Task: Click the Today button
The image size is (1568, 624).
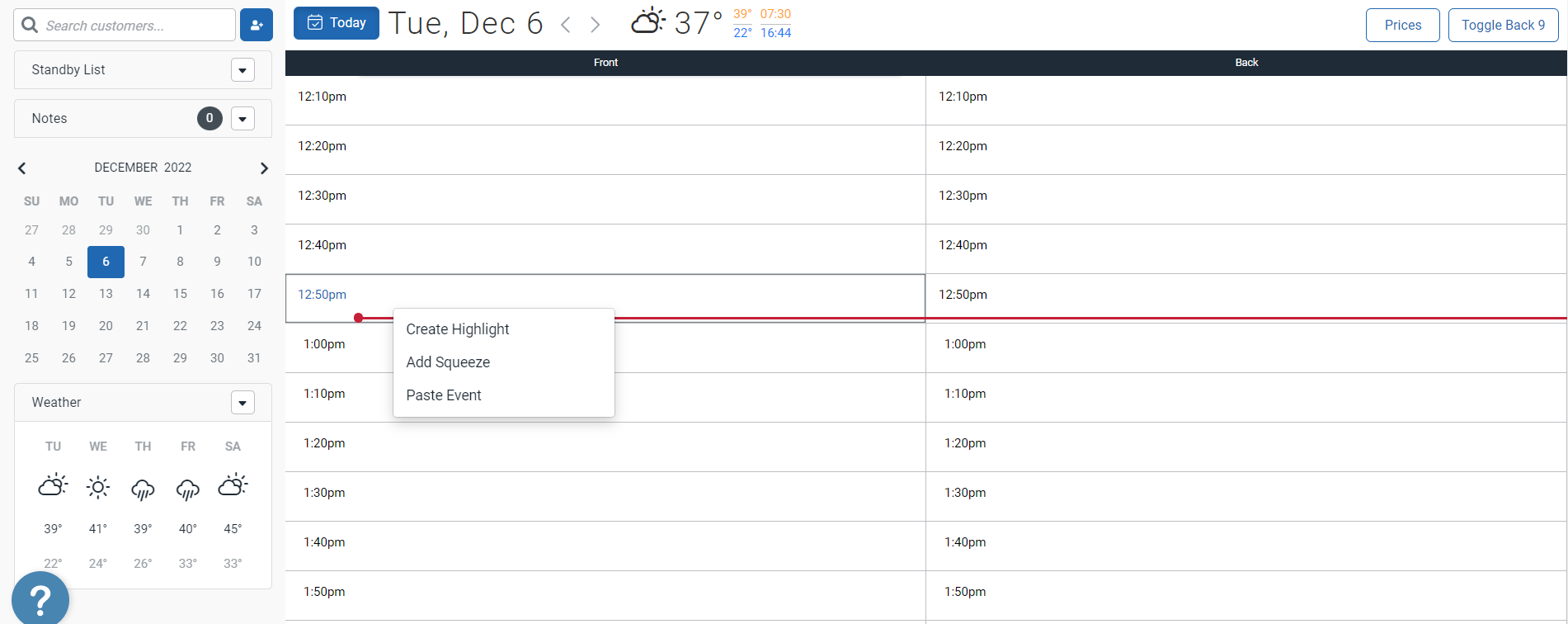Action: pos(337,23)
